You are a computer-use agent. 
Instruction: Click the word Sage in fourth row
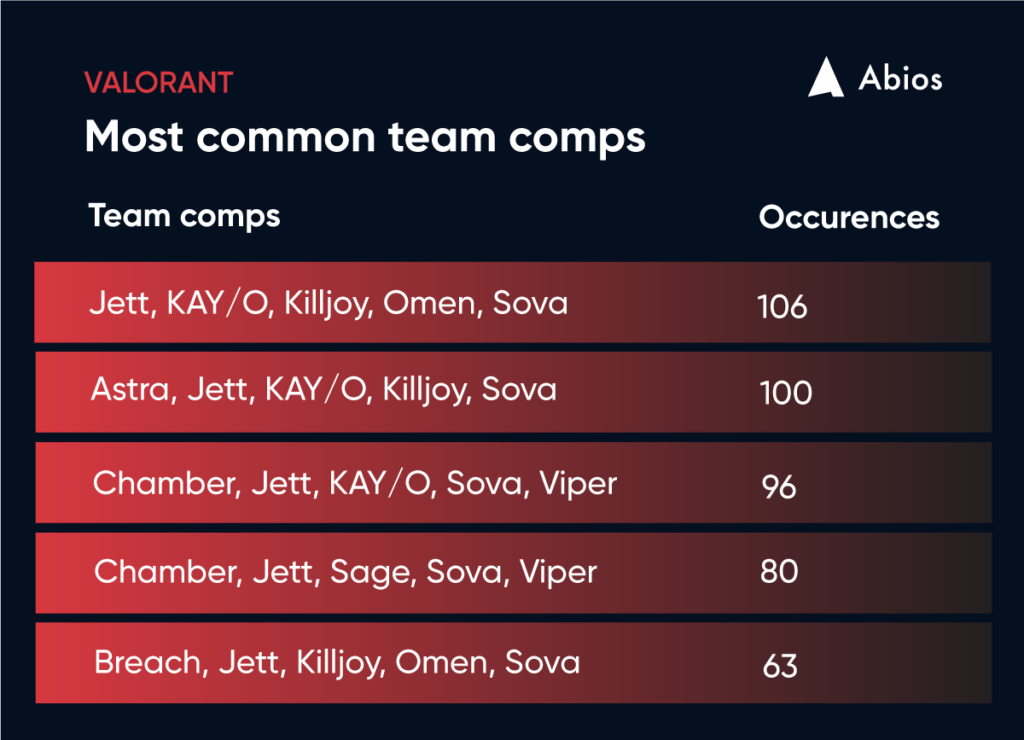pos(370,573)
